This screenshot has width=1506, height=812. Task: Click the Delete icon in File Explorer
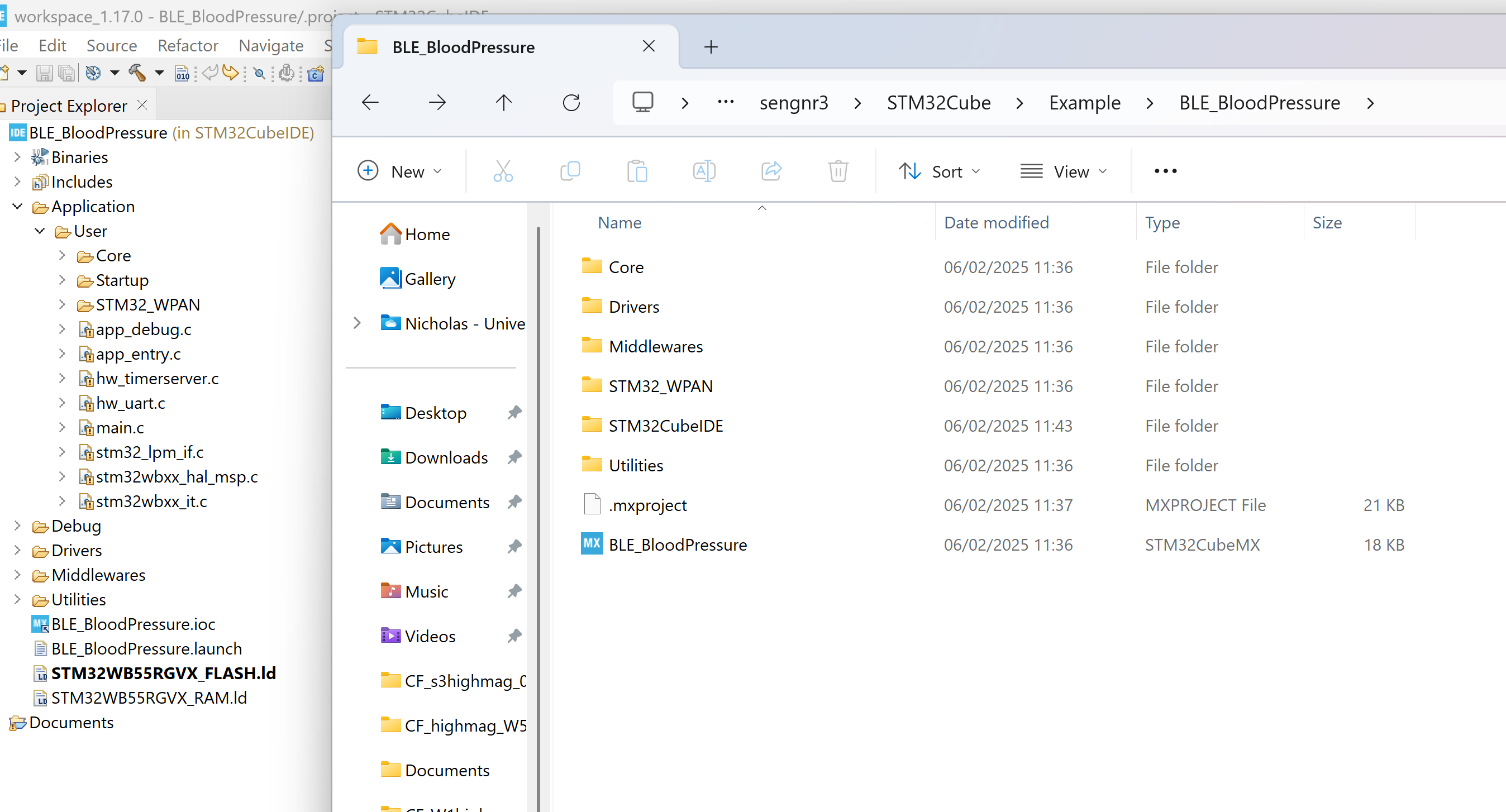tap(838, 171)
